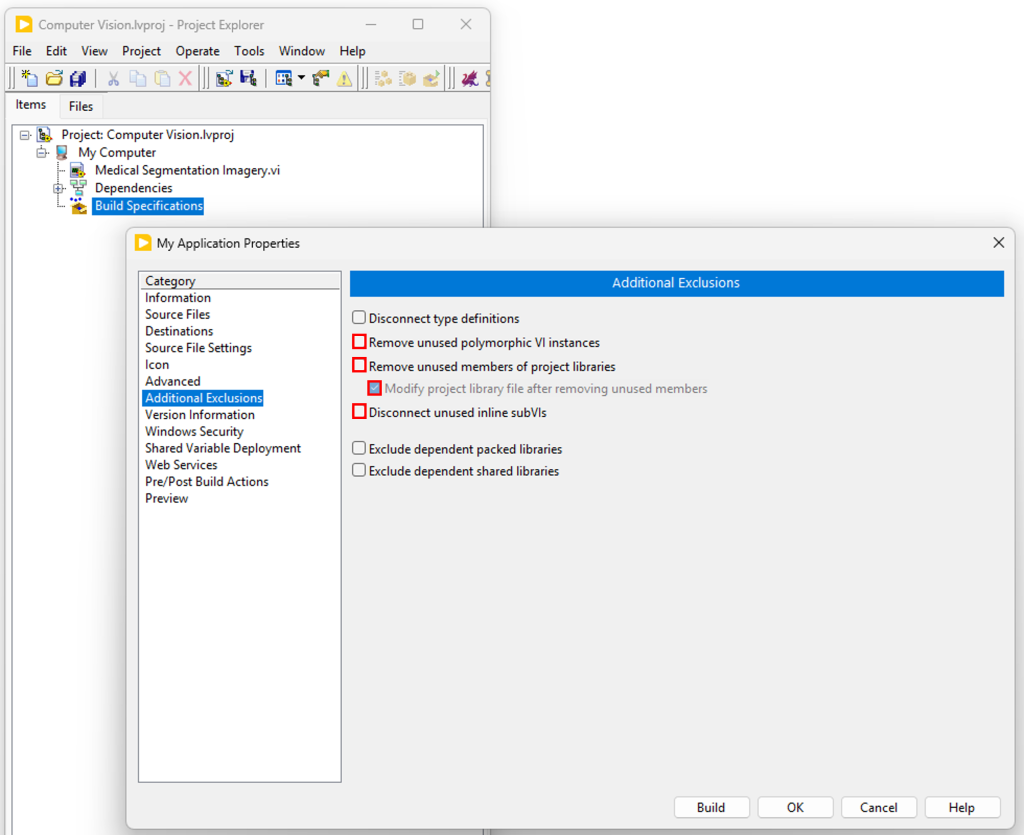The width and height of the screenshot is (1024, 835).
Task: Collapse the Project: Computer Vision.lvproj node
Action: (x=25, y=135)
